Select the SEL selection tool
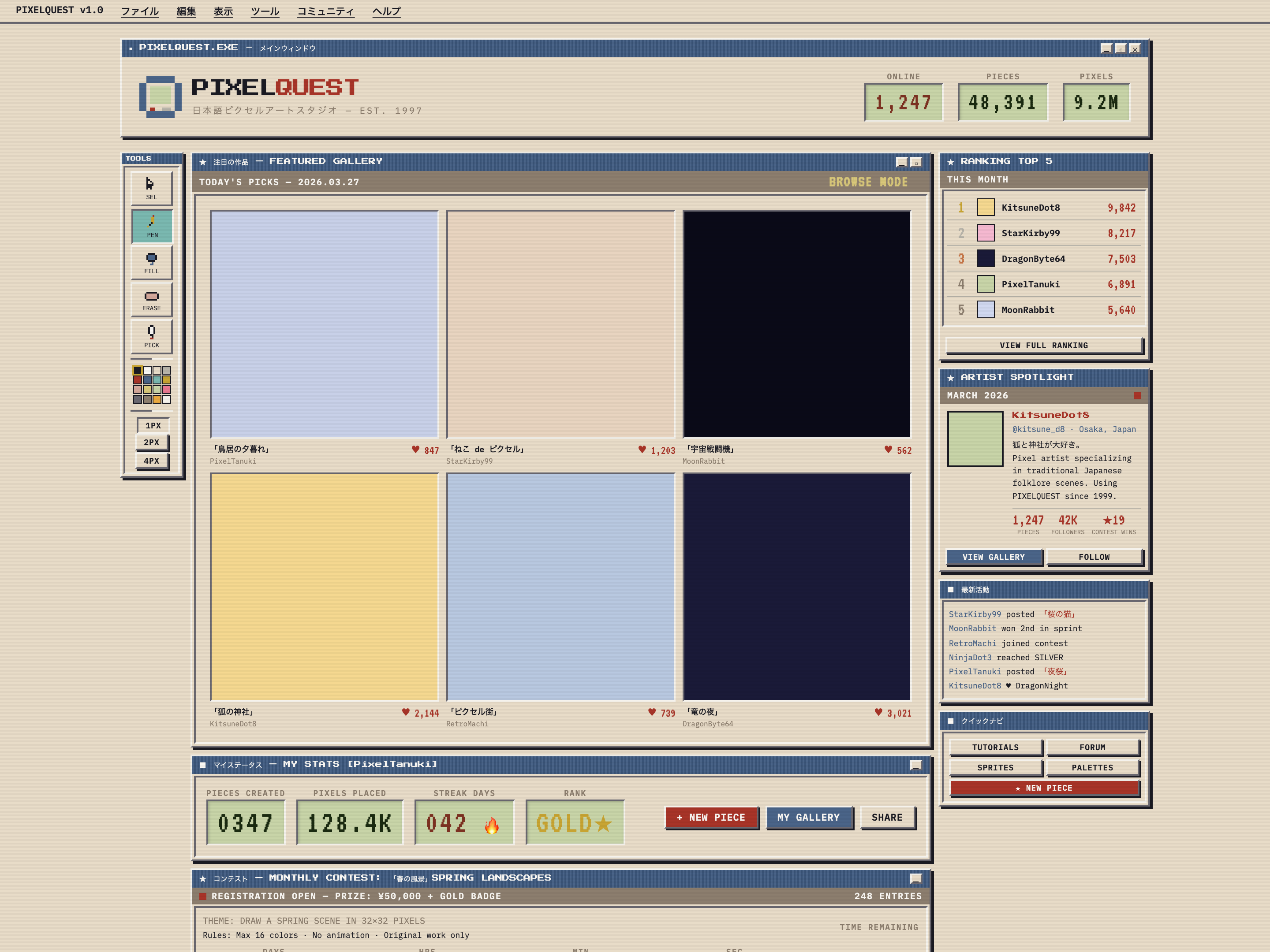The height and width of the screenshot is (952, 1270). (152, 188)
